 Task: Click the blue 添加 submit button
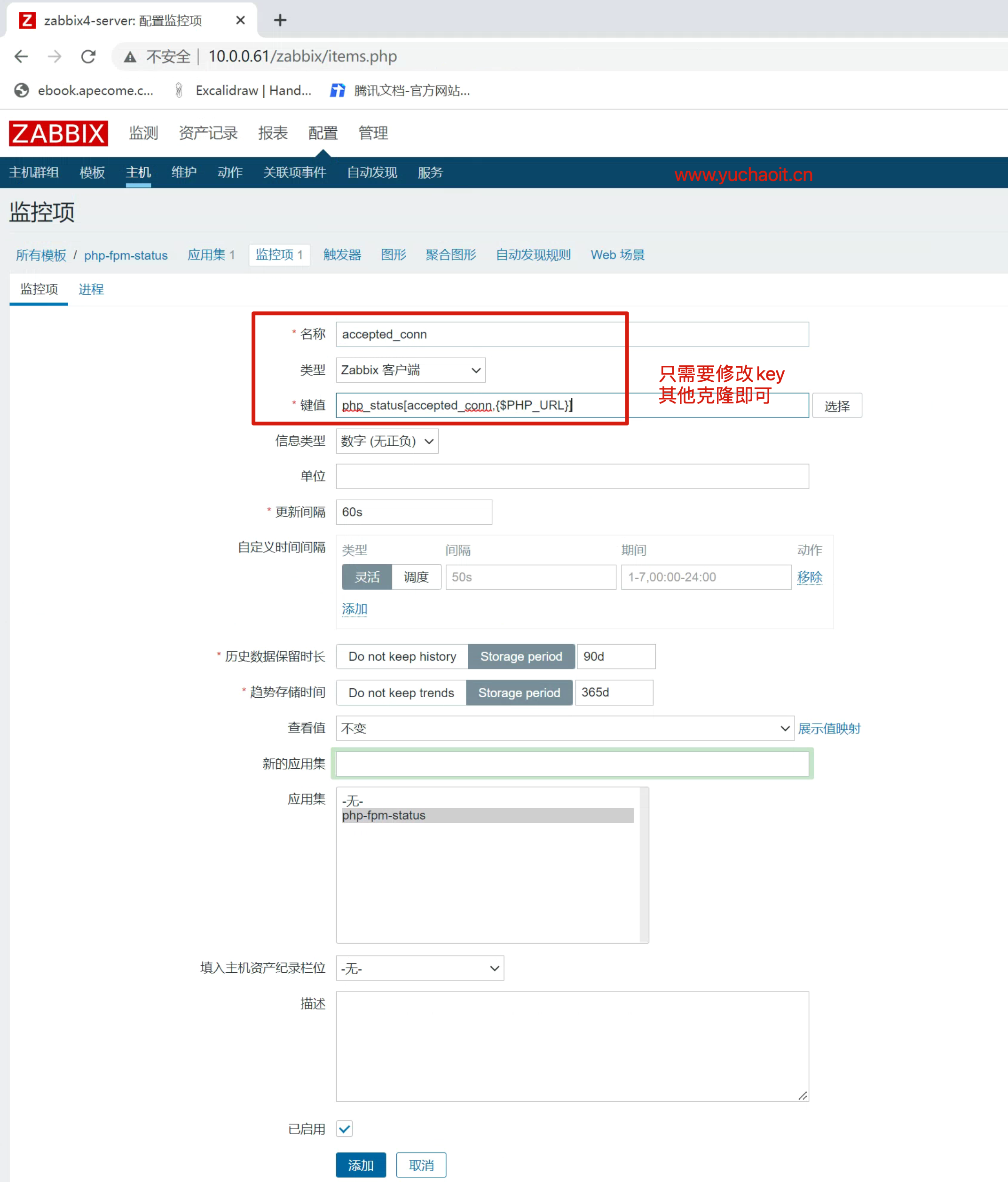pyautogui.click(x=361, y=1165)
